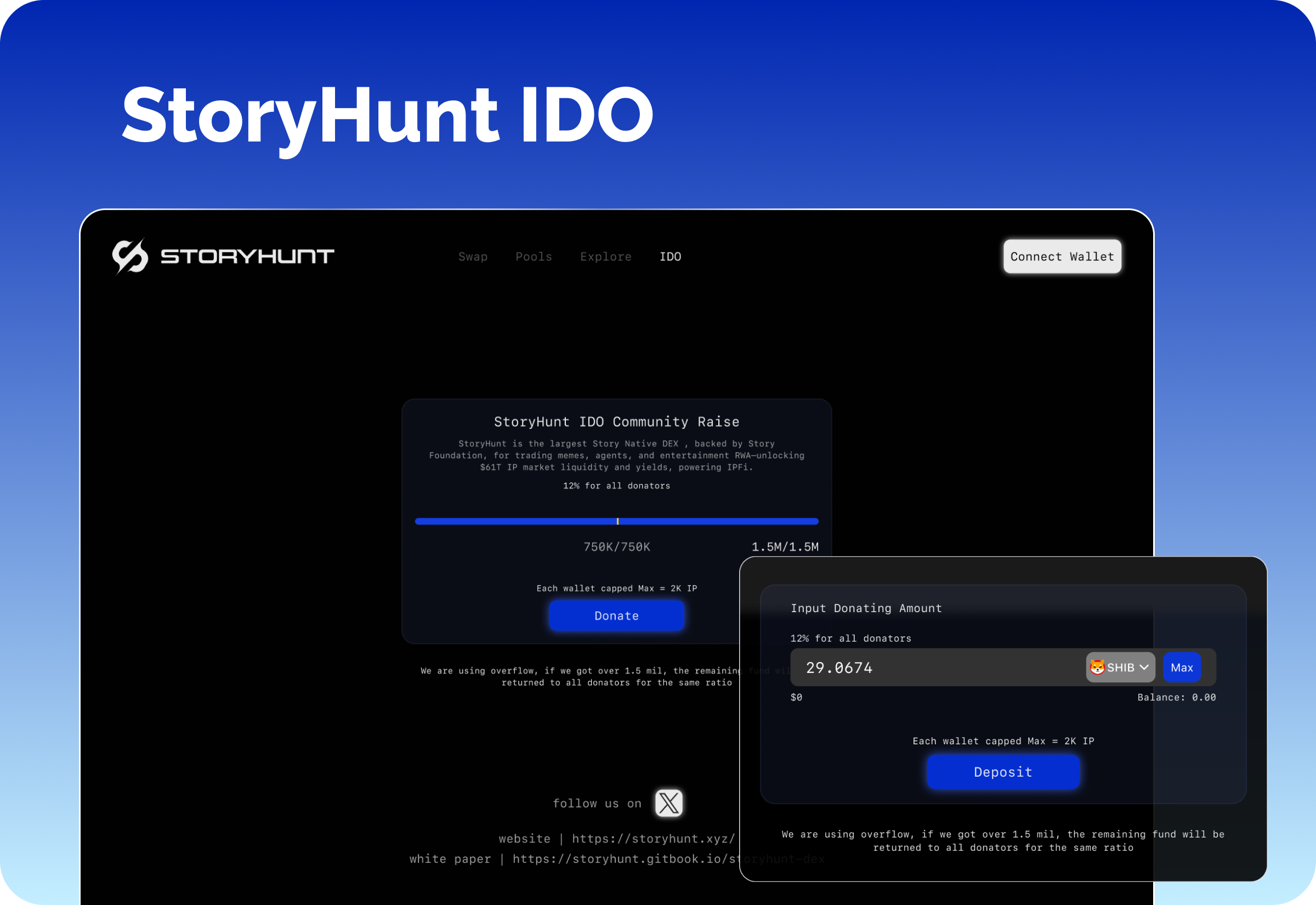This screenshot has width=1316, height=905.
Task: Click '12% for all donators' under the raise description
Action: (617, 486)
